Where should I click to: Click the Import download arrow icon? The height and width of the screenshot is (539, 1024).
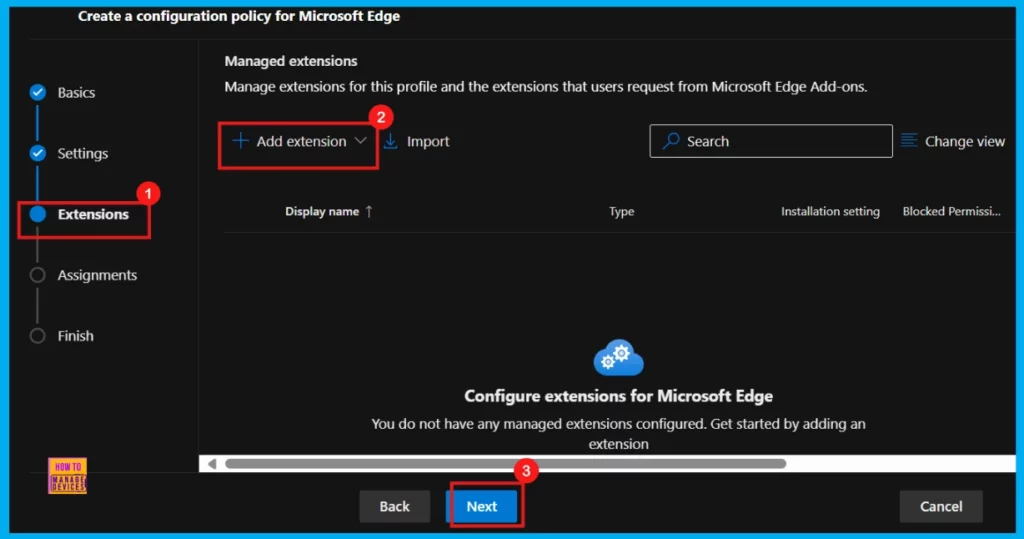(391, 141)
